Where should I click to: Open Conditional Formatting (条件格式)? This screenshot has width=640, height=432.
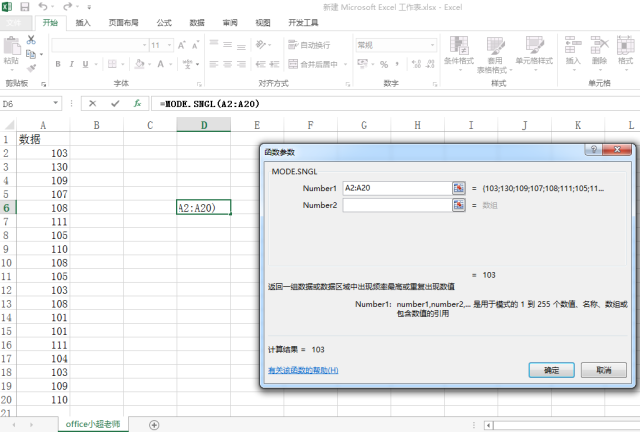[459, 53]
